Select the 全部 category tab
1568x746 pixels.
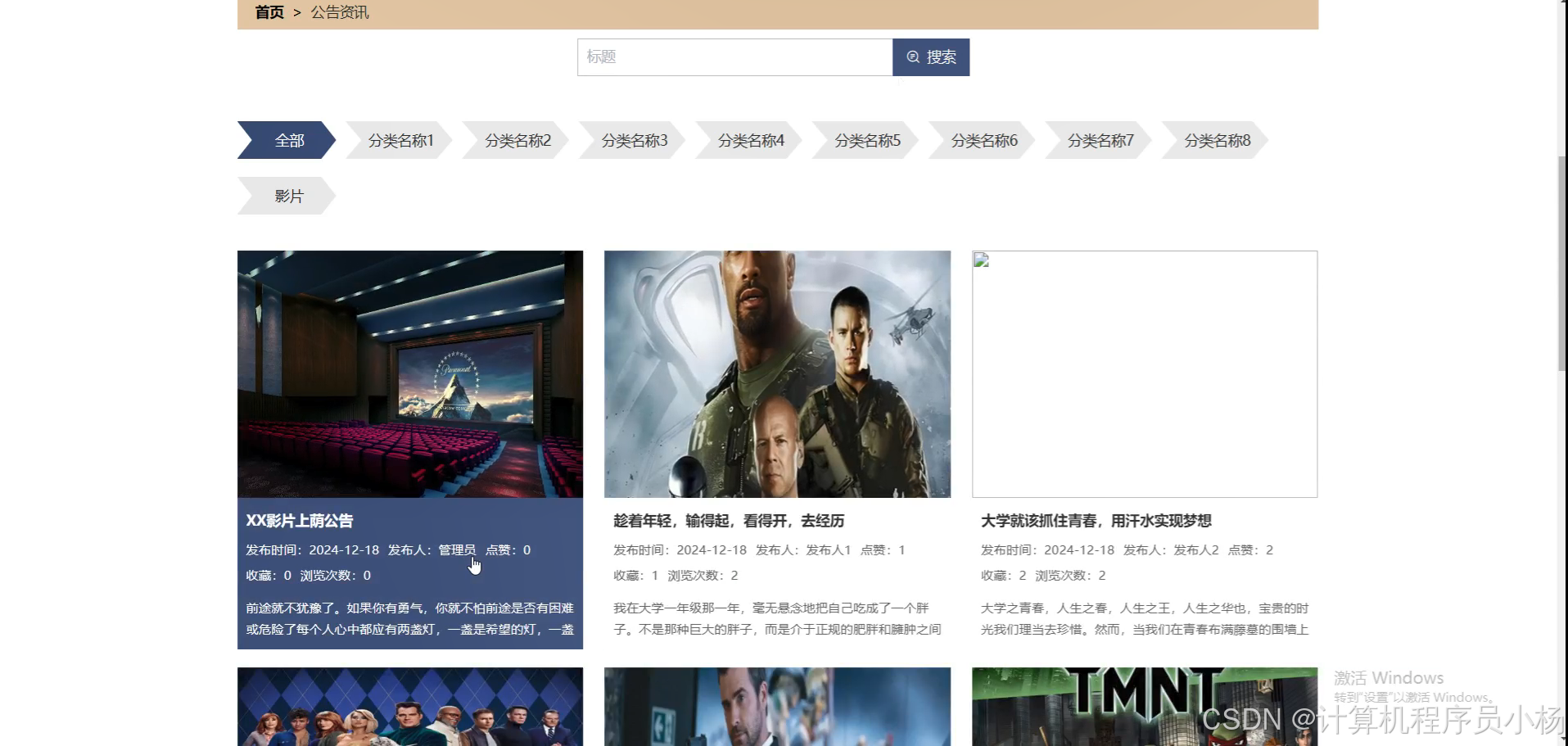[287, 140]
